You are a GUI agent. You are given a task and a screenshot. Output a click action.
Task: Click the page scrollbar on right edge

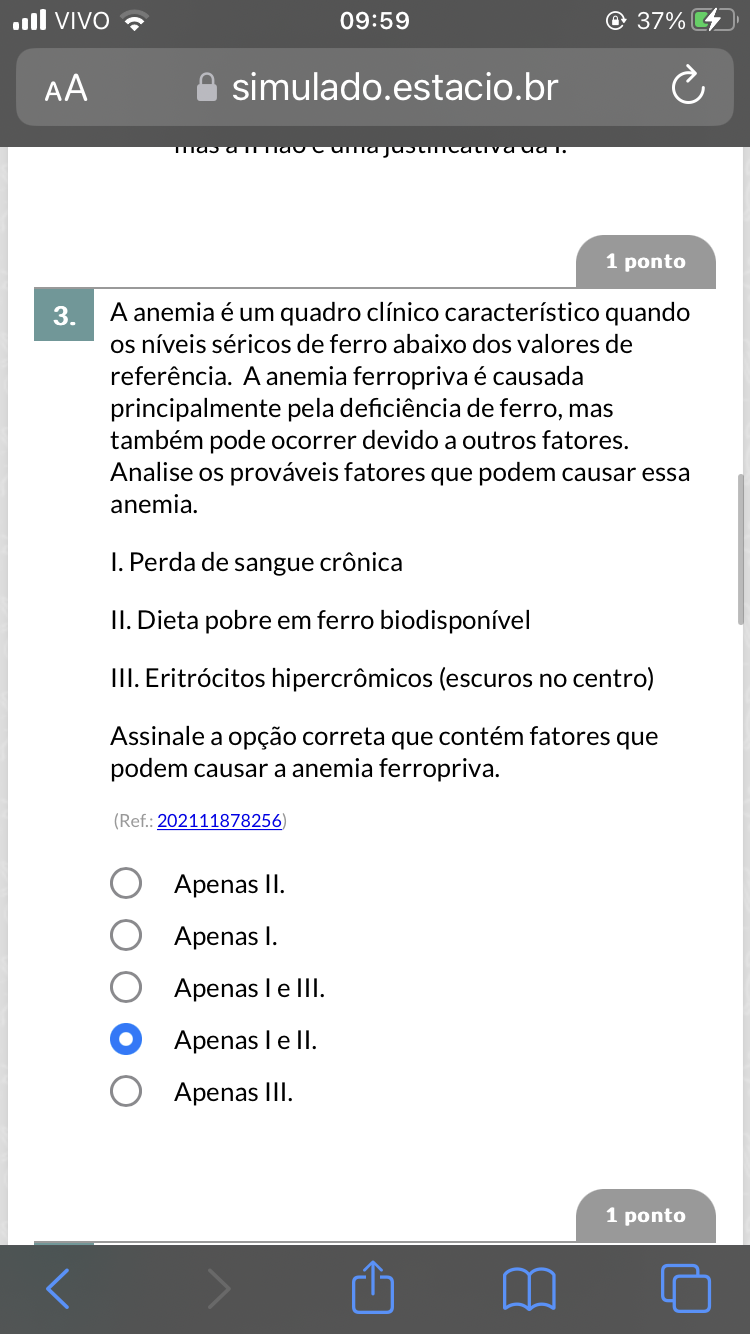[740, 550]
